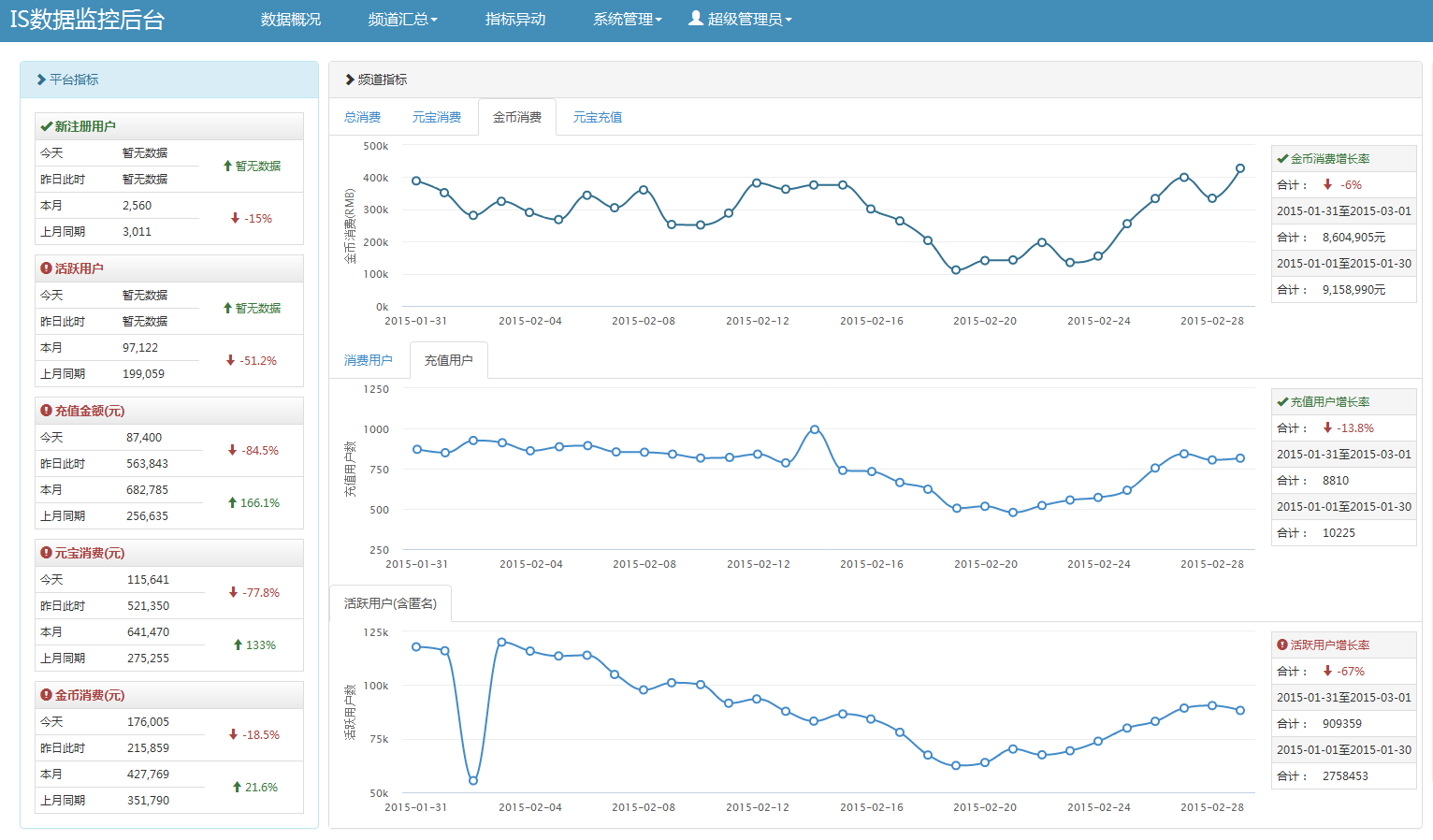Open the 数据概况 menu item
This screenshot has height=840, width=1433.
click(x=291, y=20)
